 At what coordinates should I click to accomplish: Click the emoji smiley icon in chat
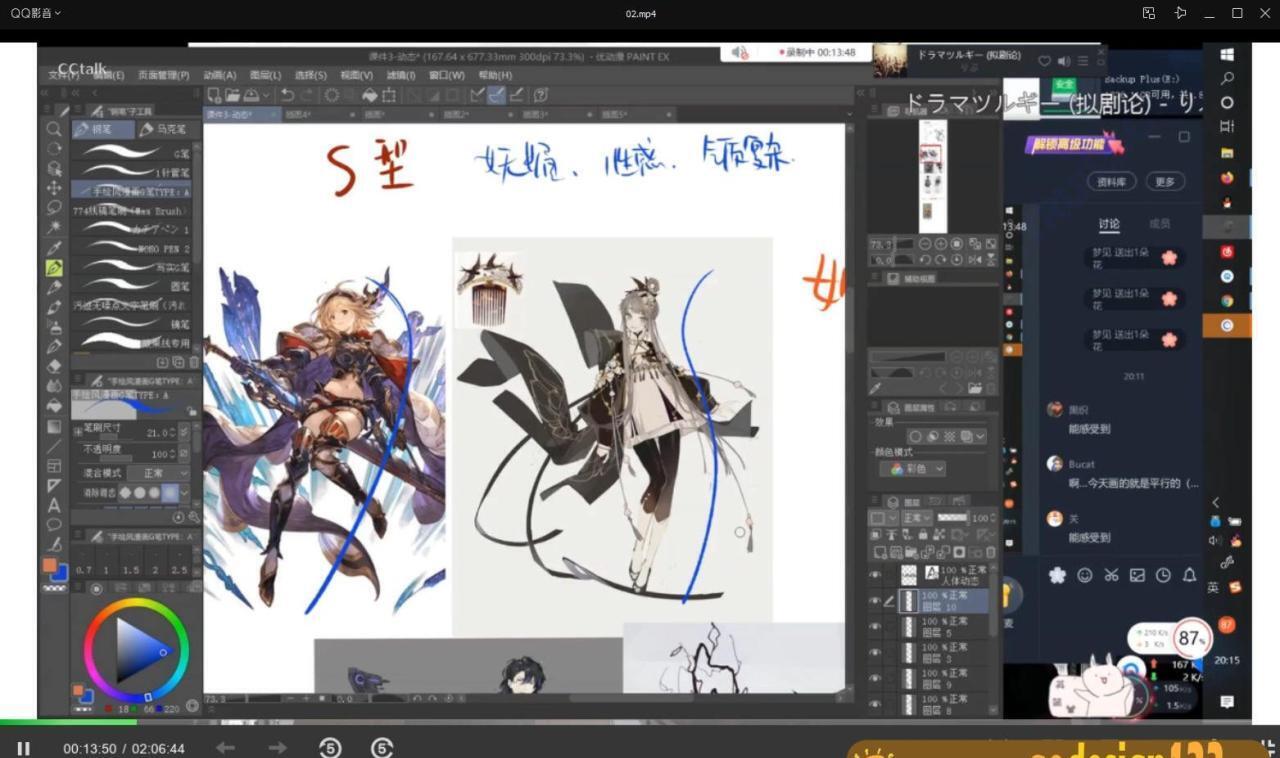[1084, 575]
